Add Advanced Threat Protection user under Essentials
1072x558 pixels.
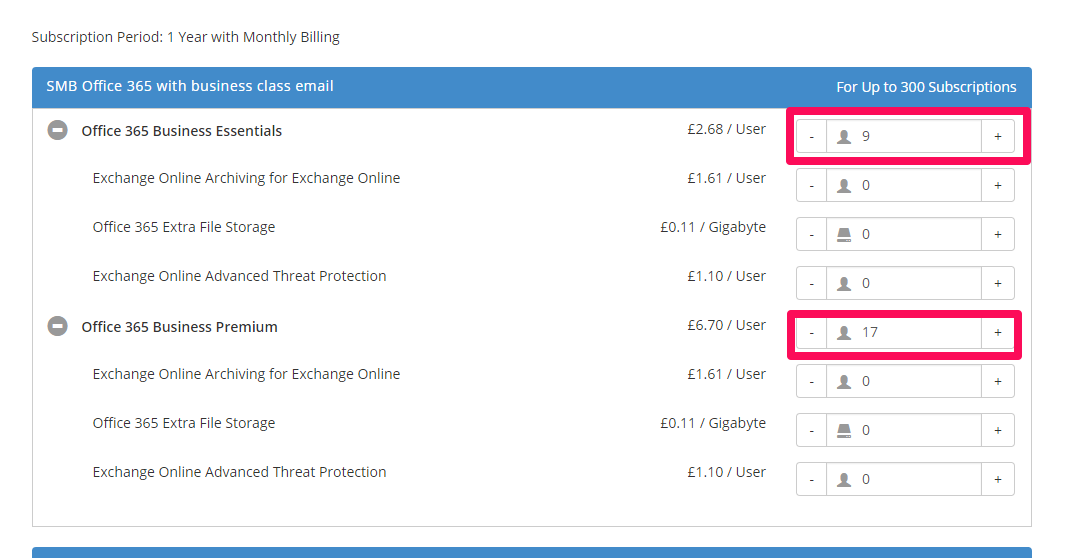[x=997, y=283]
